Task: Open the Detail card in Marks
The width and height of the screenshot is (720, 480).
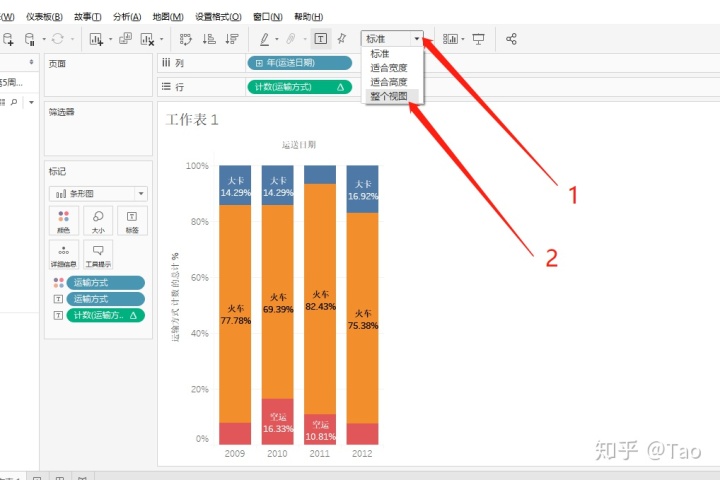Action: pyautogui.click(x=64, y=254)
